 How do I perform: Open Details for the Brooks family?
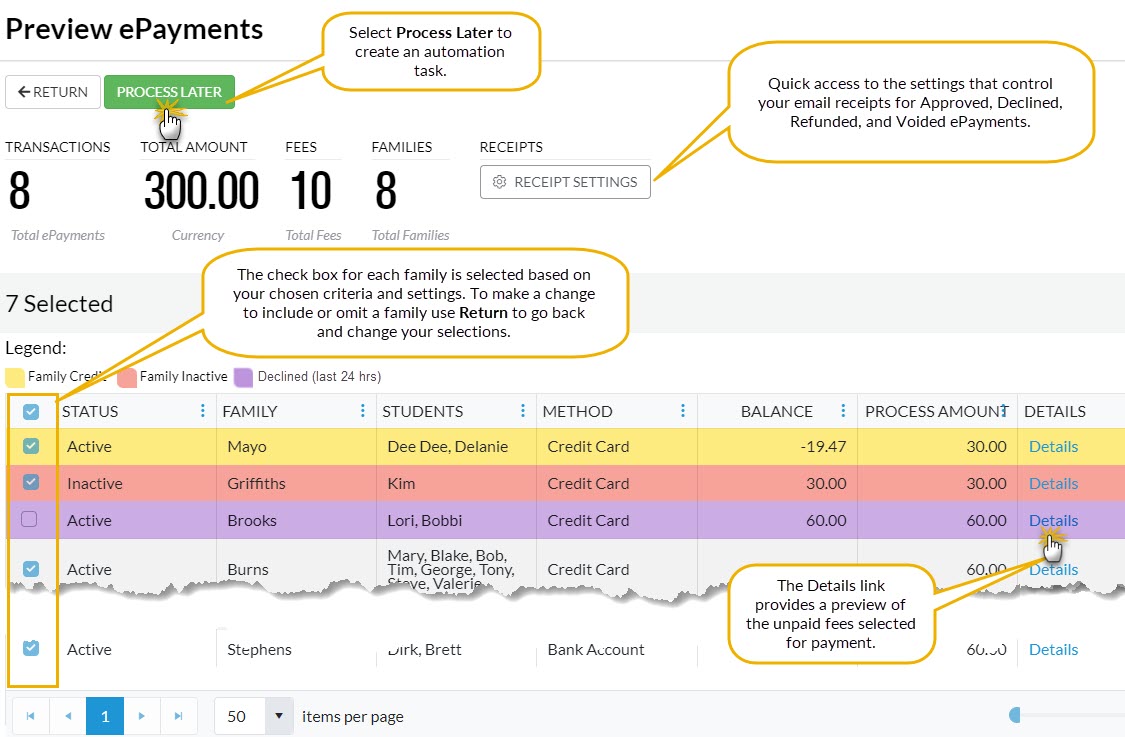click(x=1053, y=520)
